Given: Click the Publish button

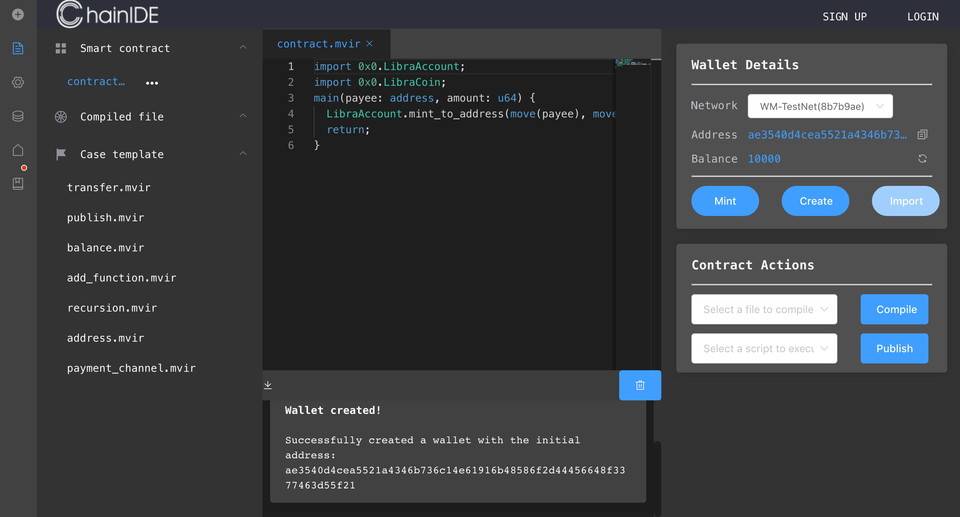Looking at the screenshot, I should point(894,349).
